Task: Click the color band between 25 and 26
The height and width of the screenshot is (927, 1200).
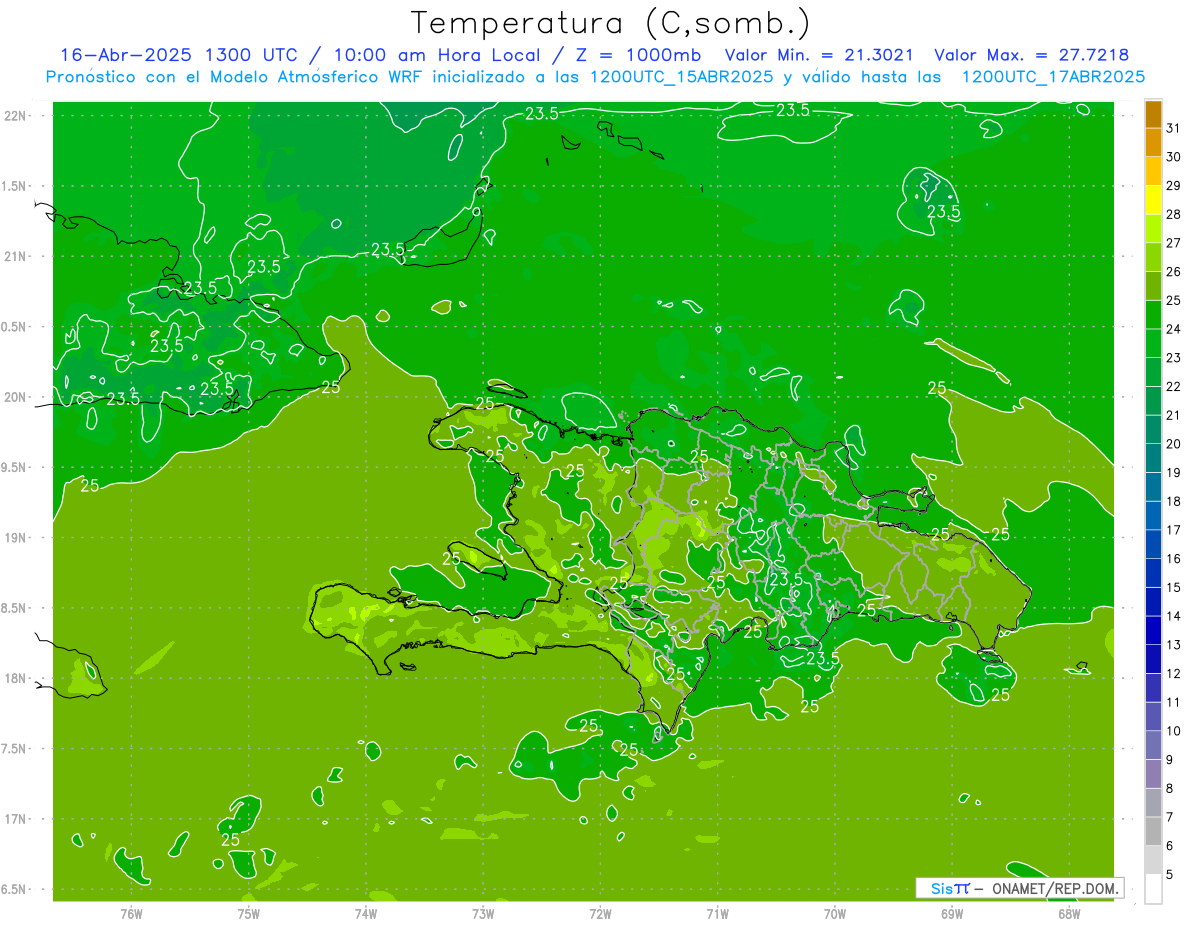Action: (x=1153, y=286)
